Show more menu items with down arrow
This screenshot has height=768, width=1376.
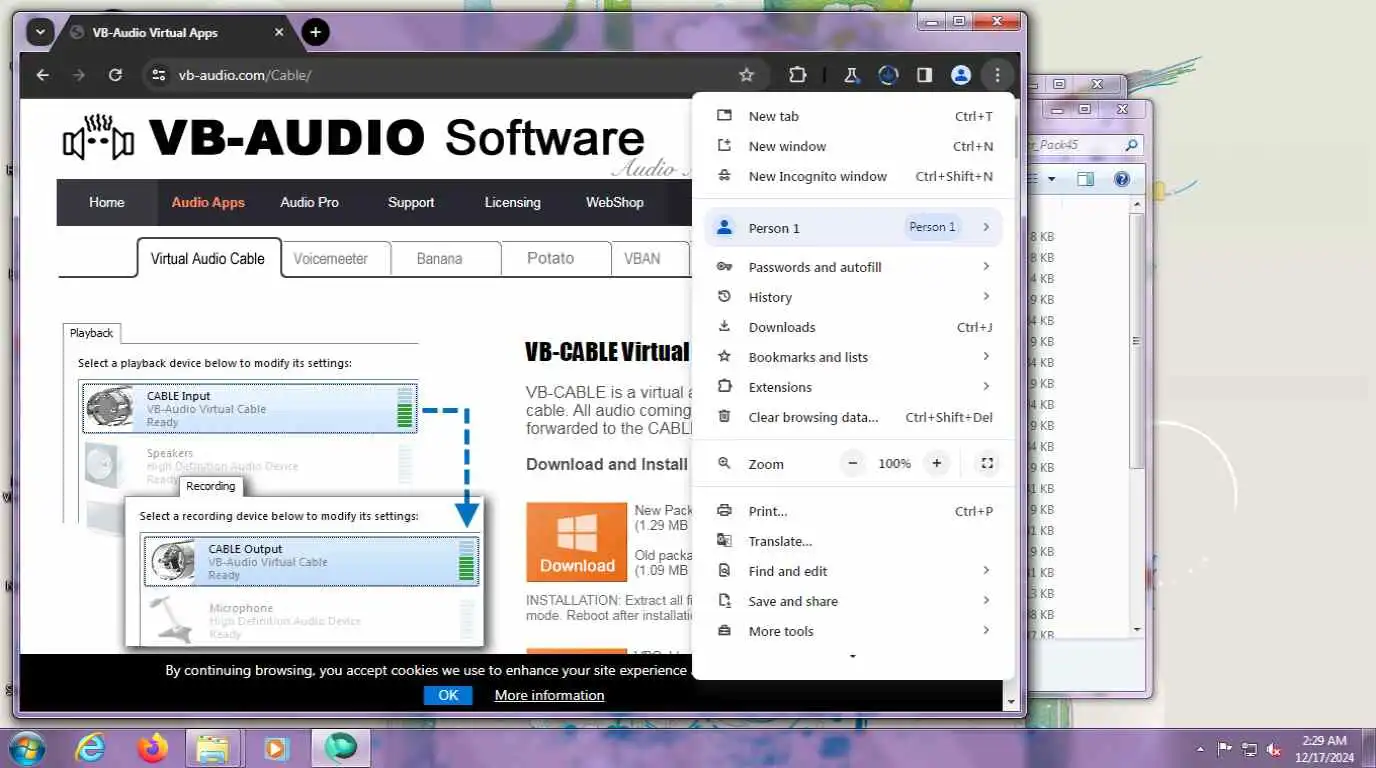(x=853, y=657)
